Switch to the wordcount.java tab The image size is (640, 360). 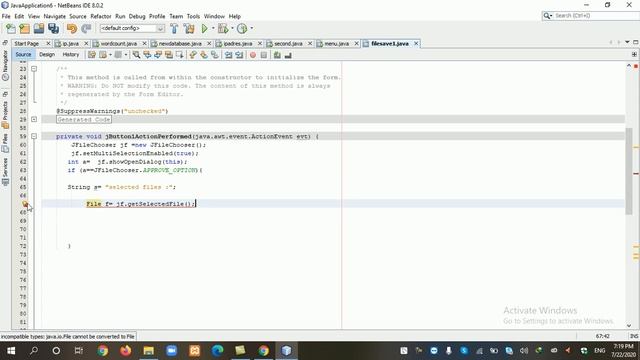(118, 43)
